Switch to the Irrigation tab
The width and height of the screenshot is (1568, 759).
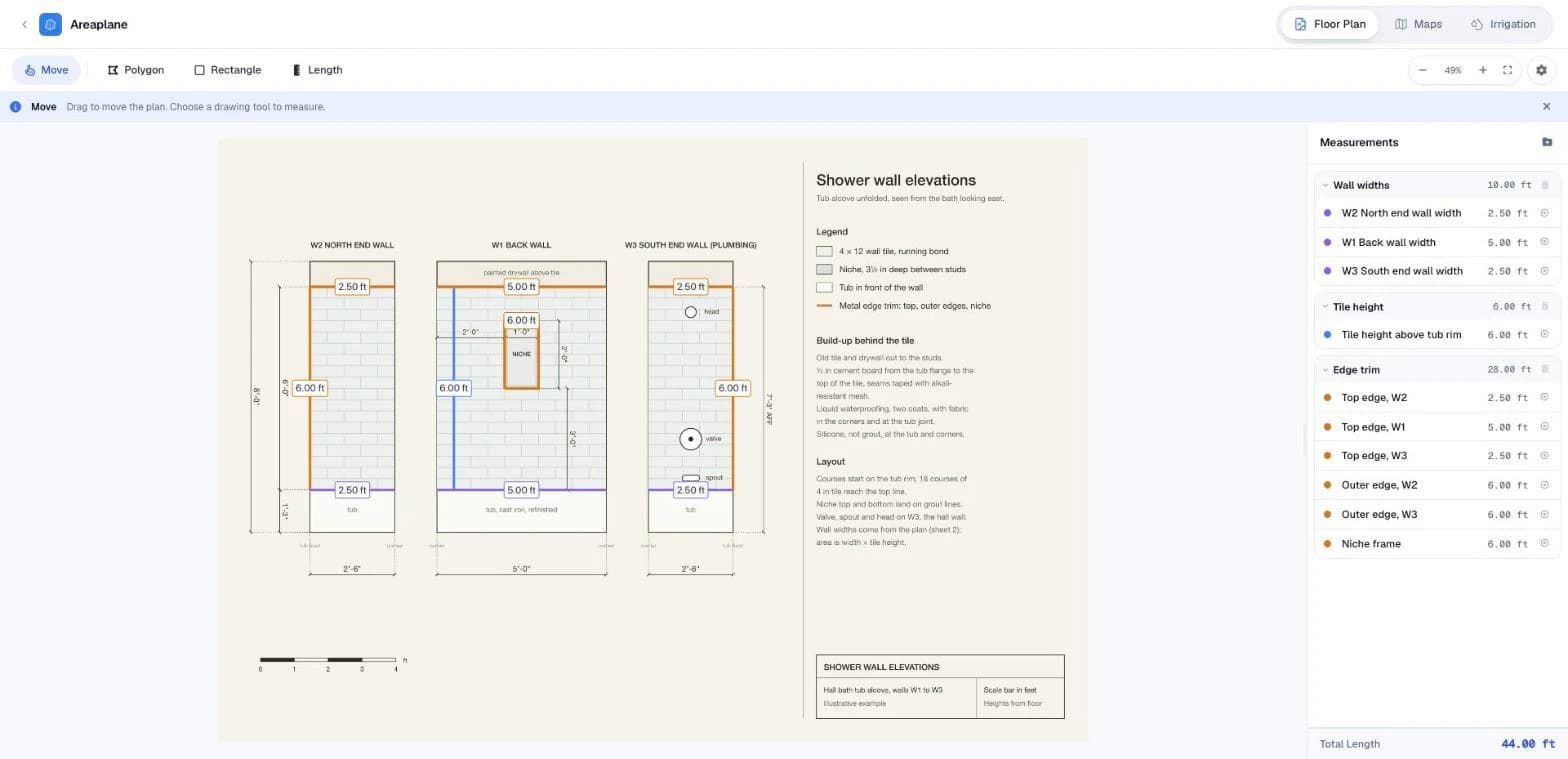(x=1503, y=24)
